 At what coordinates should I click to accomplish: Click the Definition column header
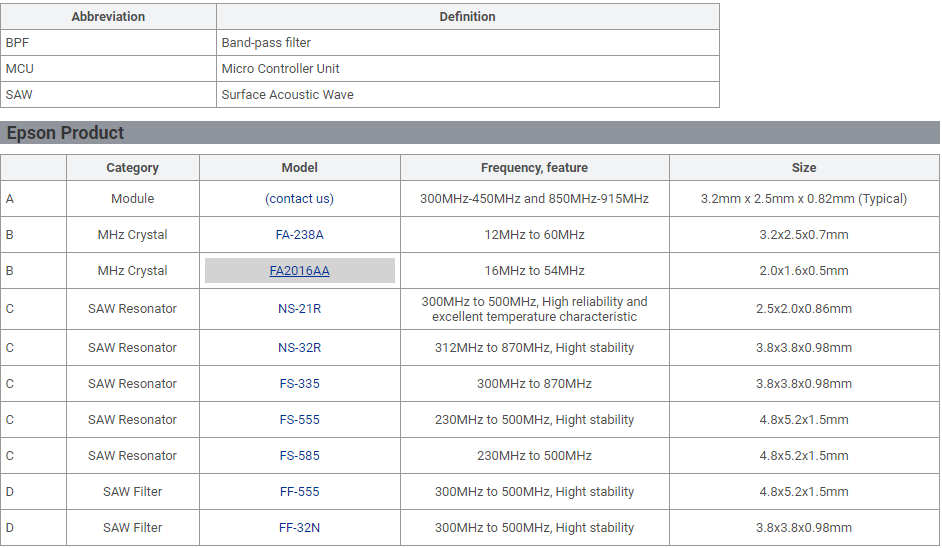pyautogui.click(x=467, y=17)
